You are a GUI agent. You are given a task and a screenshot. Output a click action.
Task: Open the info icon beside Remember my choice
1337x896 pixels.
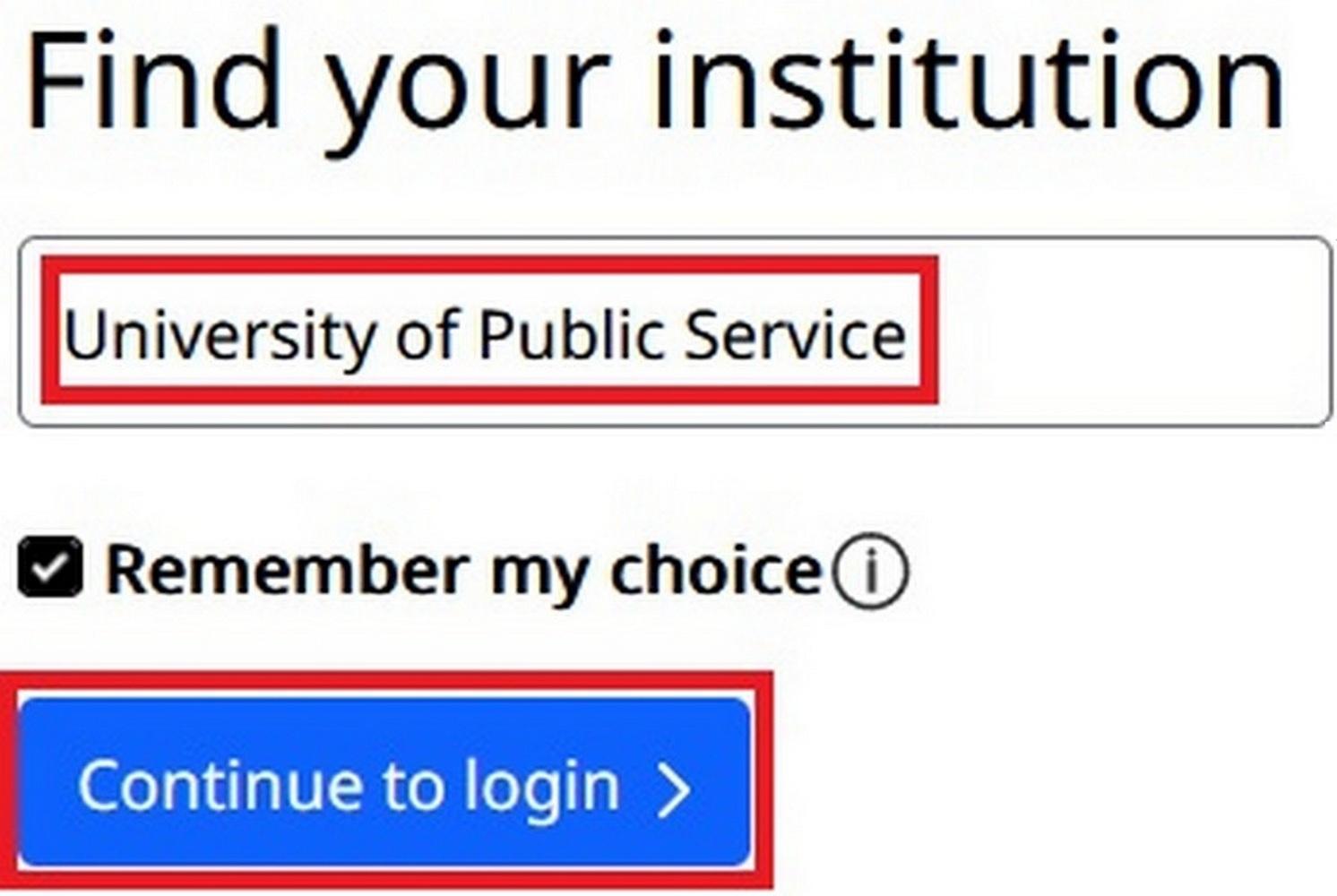tap(869, 572)
